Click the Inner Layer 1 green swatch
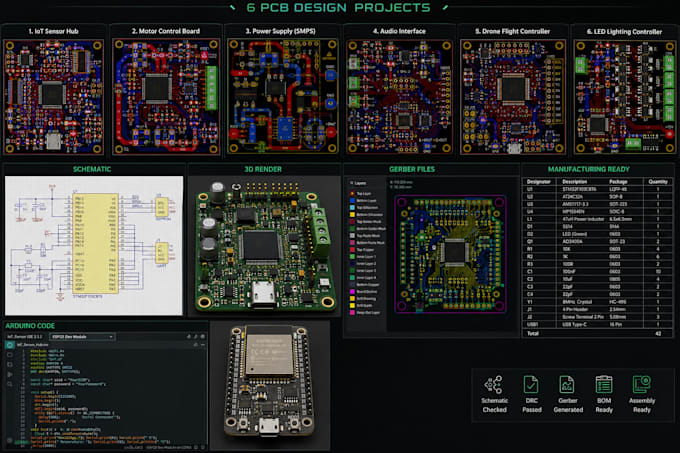The height and width of the screenshot is (453, 680). point(352,257)
